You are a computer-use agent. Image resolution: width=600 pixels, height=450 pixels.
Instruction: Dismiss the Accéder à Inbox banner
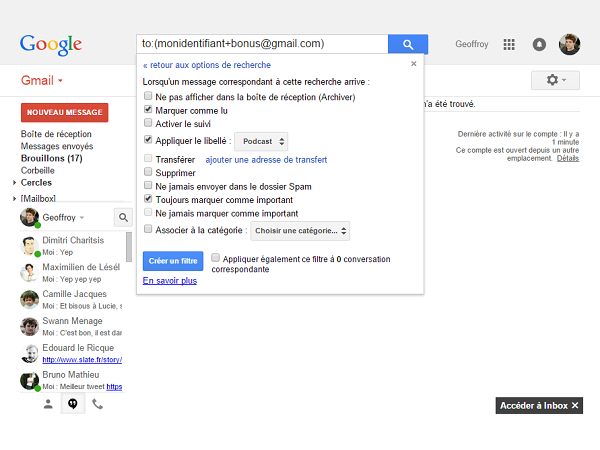pos(575,406)
